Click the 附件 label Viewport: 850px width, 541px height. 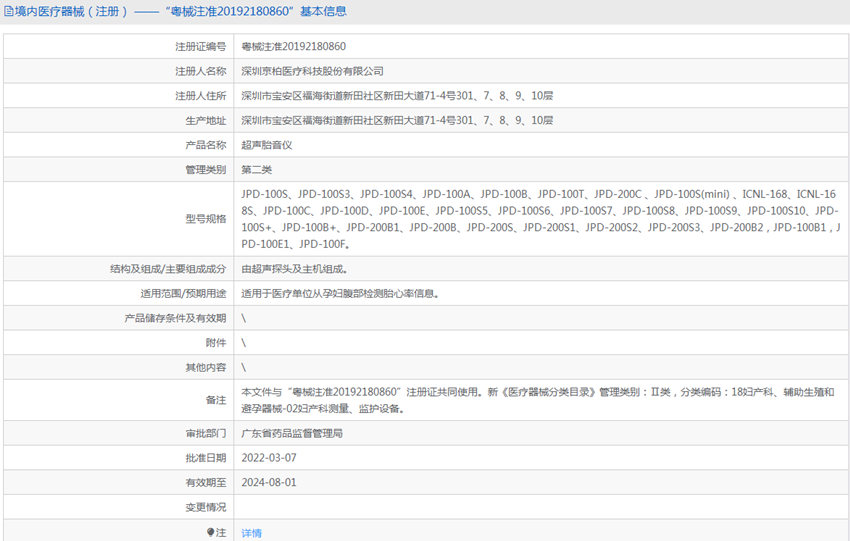pyautogui.click(x=216, y=343)
